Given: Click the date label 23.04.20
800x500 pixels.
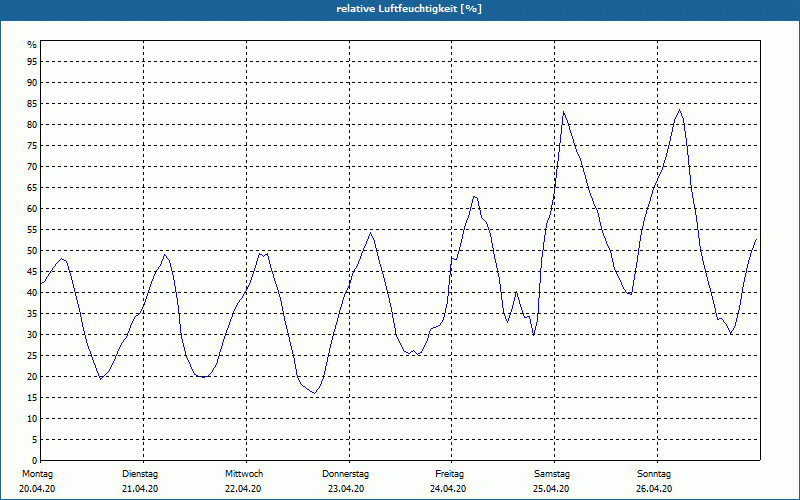Looking at the screenshot, I should 346,489.
